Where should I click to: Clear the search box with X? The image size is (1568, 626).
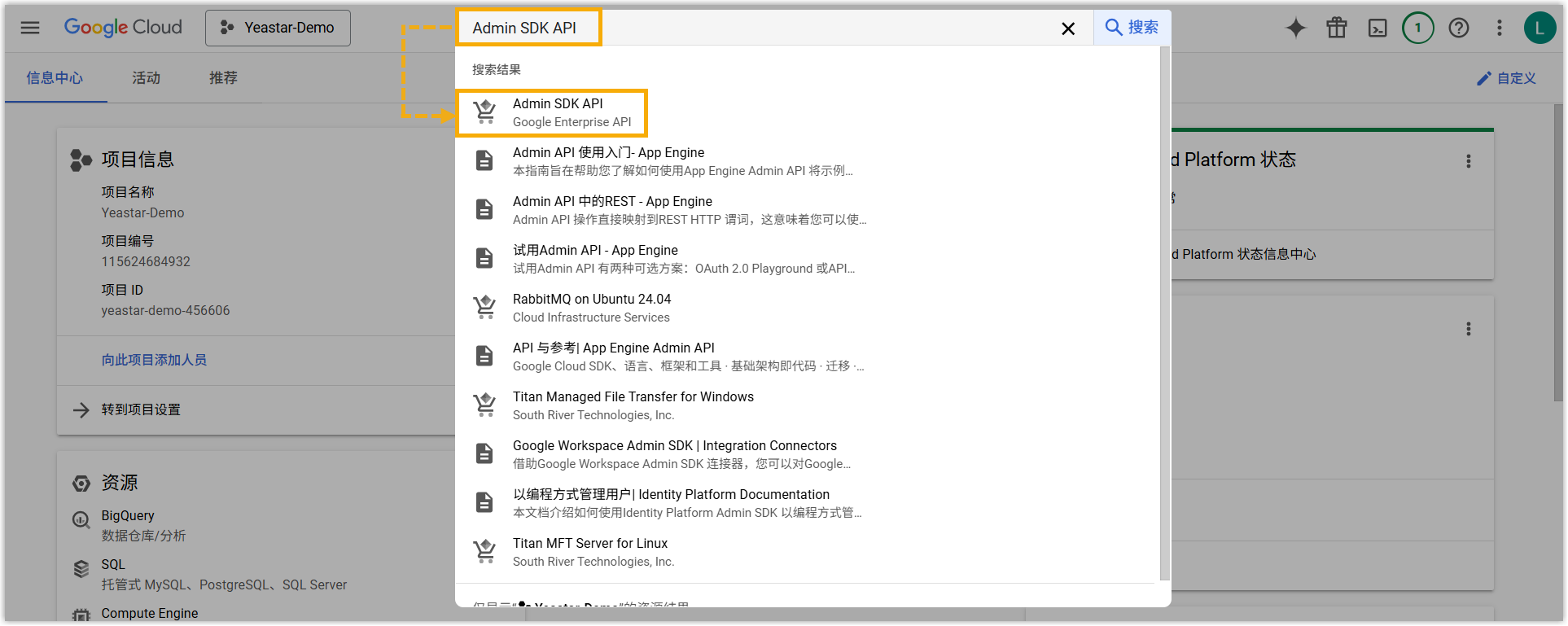(x=1068, y=28)
